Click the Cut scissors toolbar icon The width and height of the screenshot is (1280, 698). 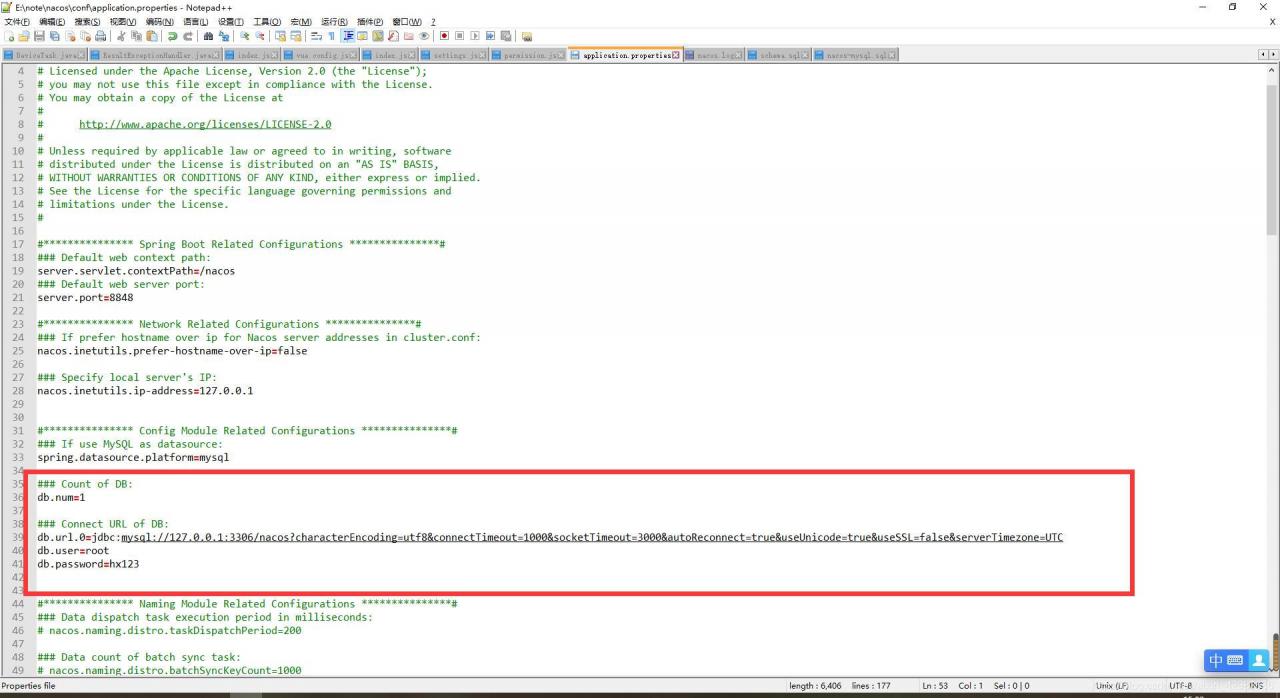tap(122, 36)
